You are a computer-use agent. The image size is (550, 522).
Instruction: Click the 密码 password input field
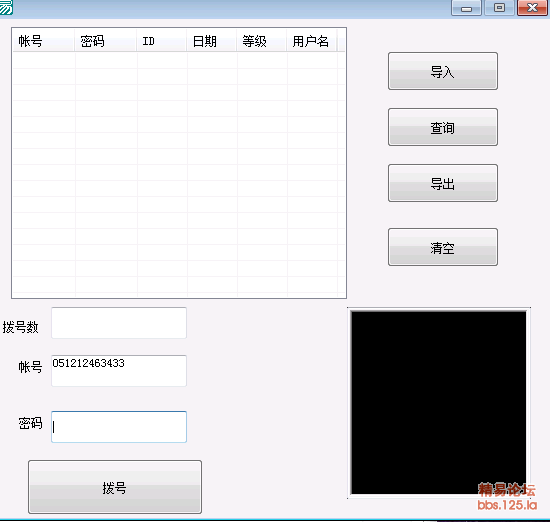119,427
